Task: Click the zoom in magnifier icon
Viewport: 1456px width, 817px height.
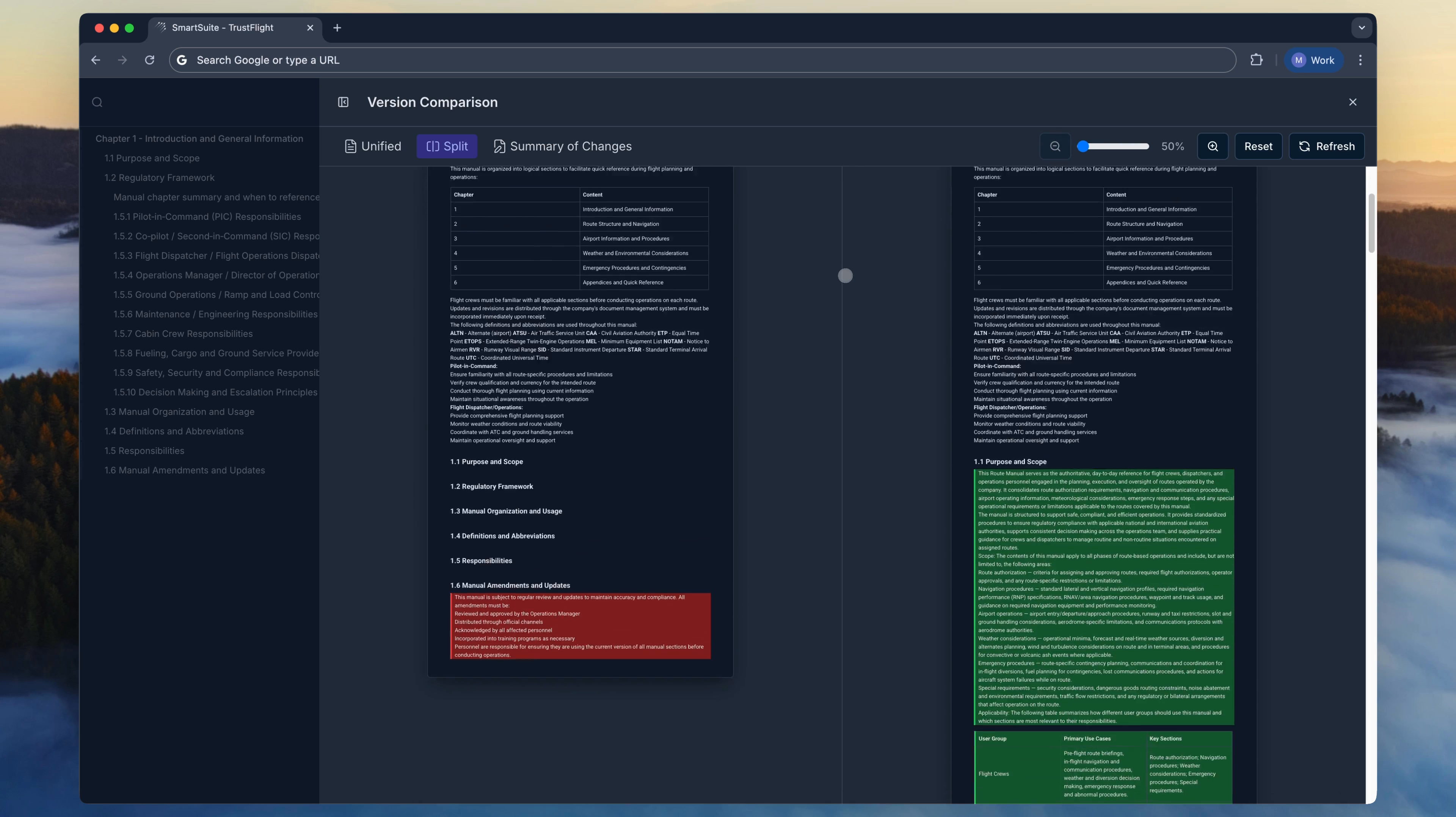Action: pyautogui.click(x=1213, y=146)
